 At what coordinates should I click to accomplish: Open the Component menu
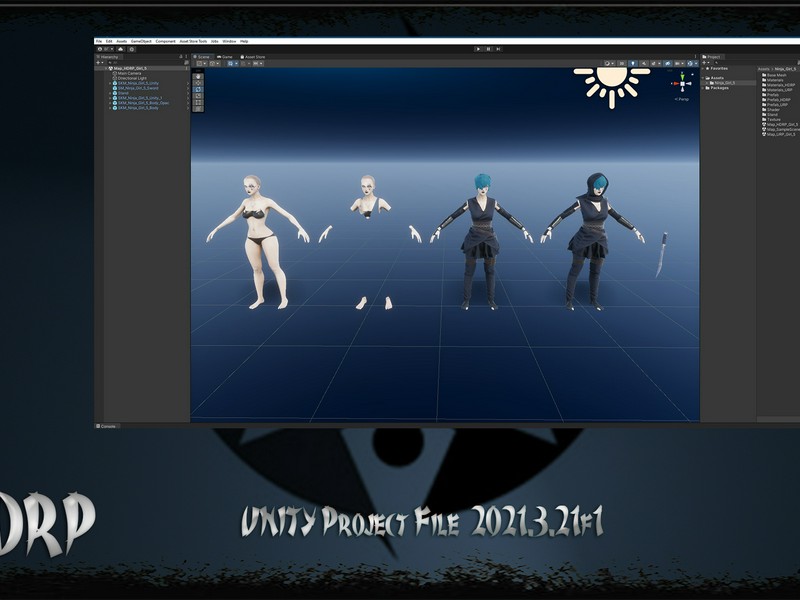pyautogui.click(x=165, y=41)
